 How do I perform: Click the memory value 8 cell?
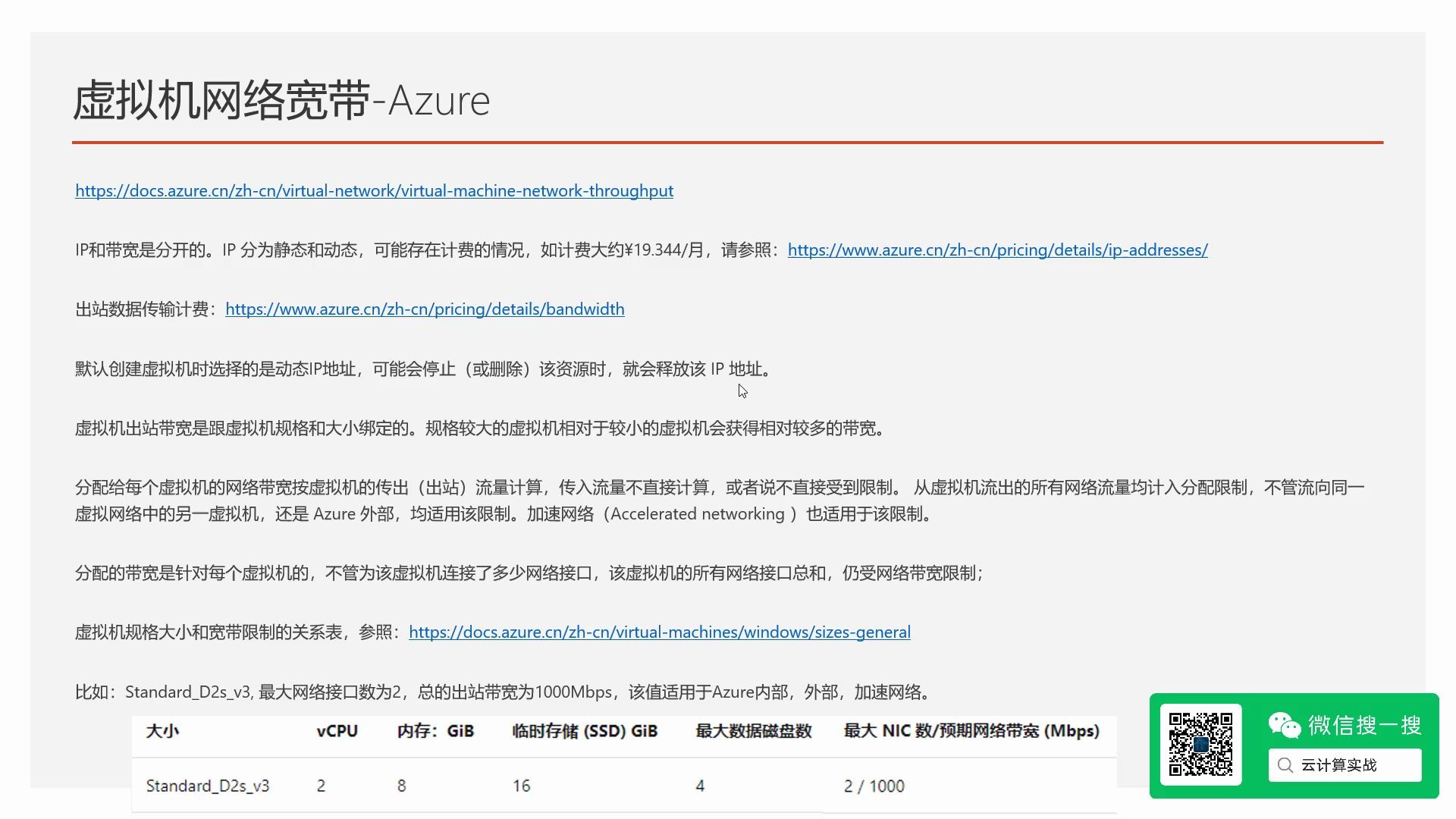click(x=401, y=786)
